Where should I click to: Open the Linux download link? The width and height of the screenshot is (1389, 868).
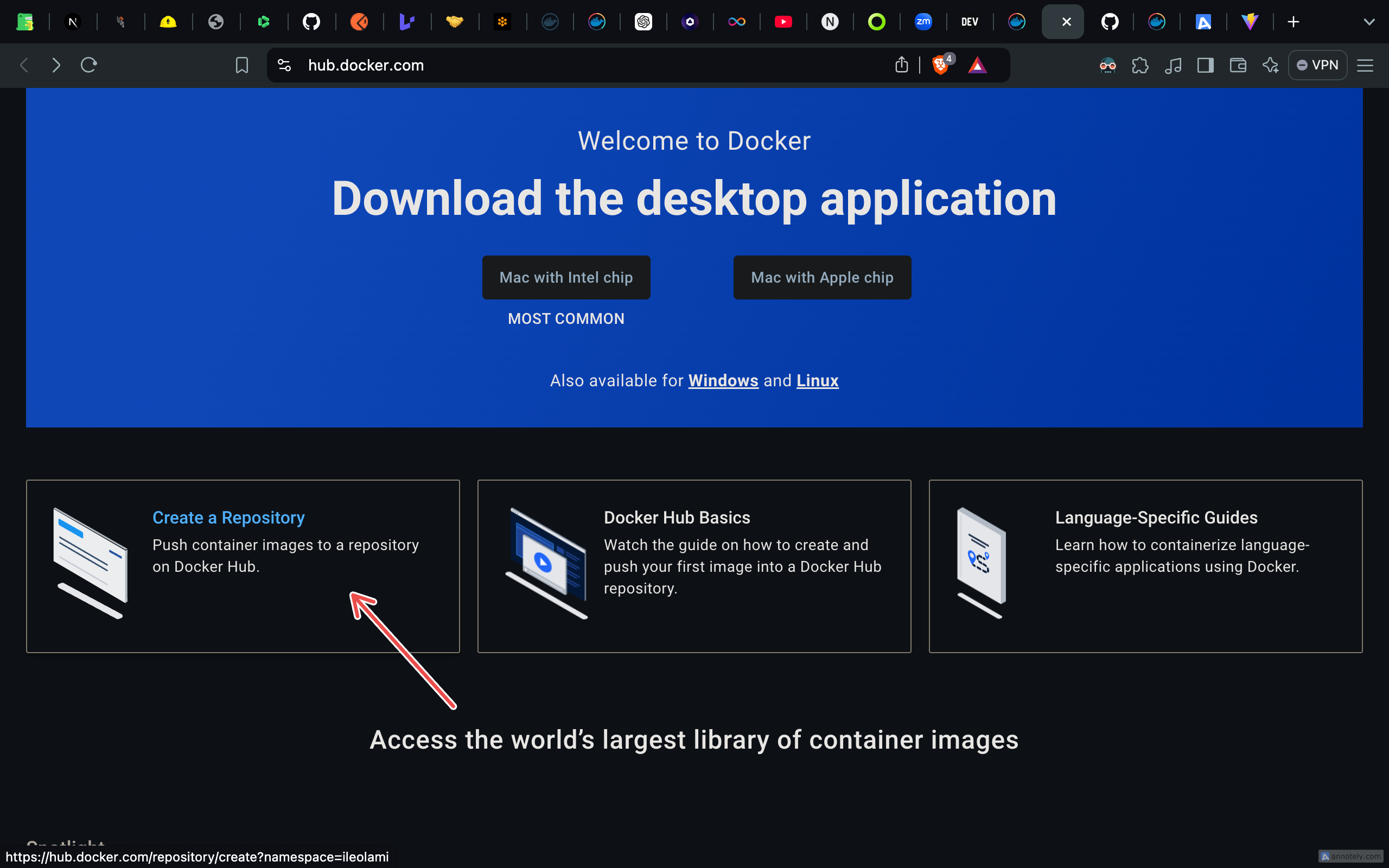(x=817, y=381)
